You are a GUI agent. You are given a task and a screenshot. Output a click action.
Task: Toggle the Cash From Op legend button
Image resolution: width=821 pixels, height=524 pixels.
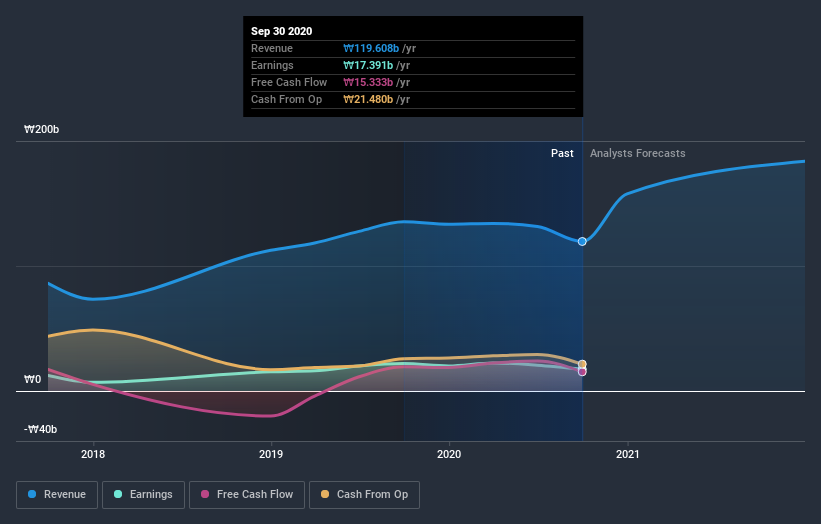[364, 495]
